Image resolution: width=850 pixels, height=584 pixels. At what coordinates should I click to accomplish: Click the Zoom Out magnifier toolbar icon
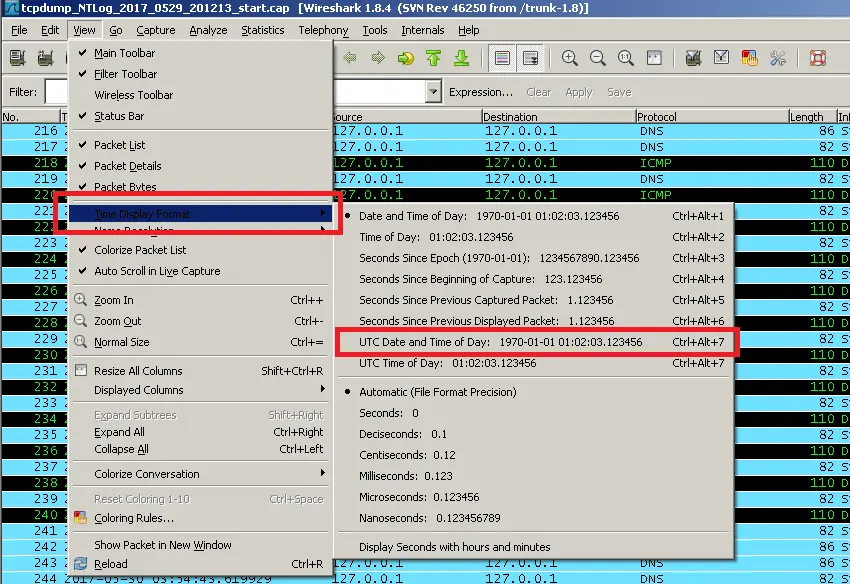pos(597,57)
